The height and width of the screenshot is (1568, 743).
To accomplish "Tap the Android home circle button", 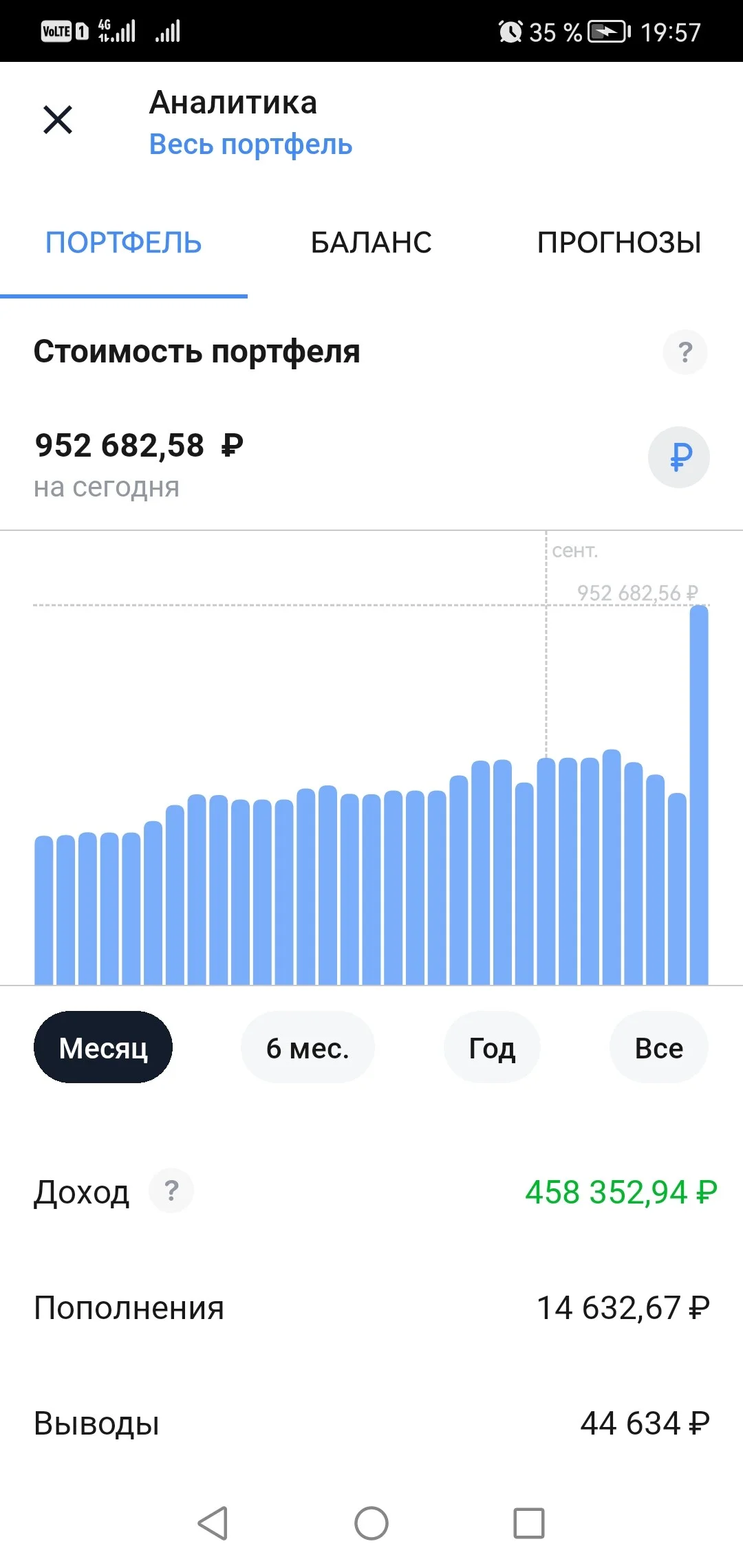I will coord(371,1523).
